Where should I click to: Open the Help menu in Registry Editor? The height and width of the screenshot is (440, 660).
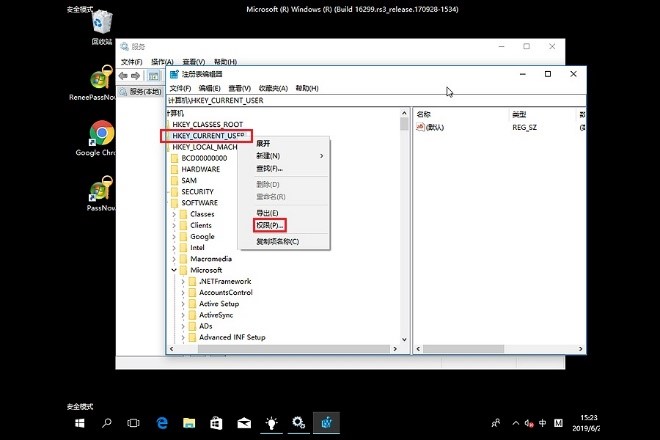307,88
